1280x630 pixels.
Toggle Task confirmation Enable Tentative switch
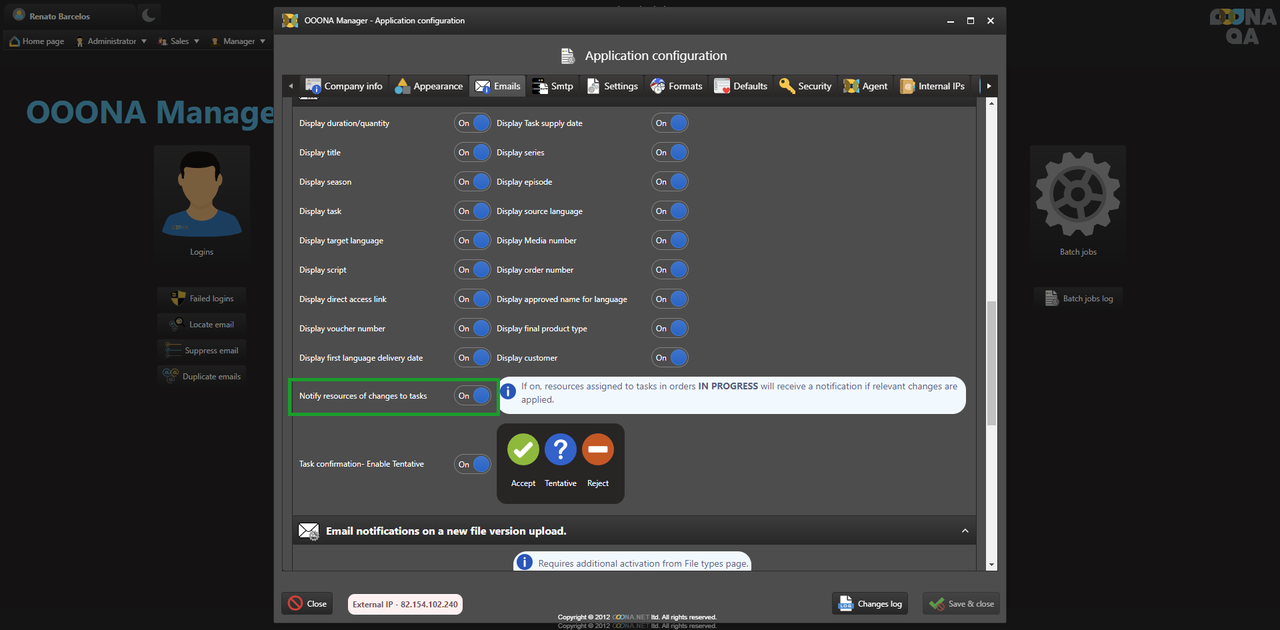[x=473, y=464]
